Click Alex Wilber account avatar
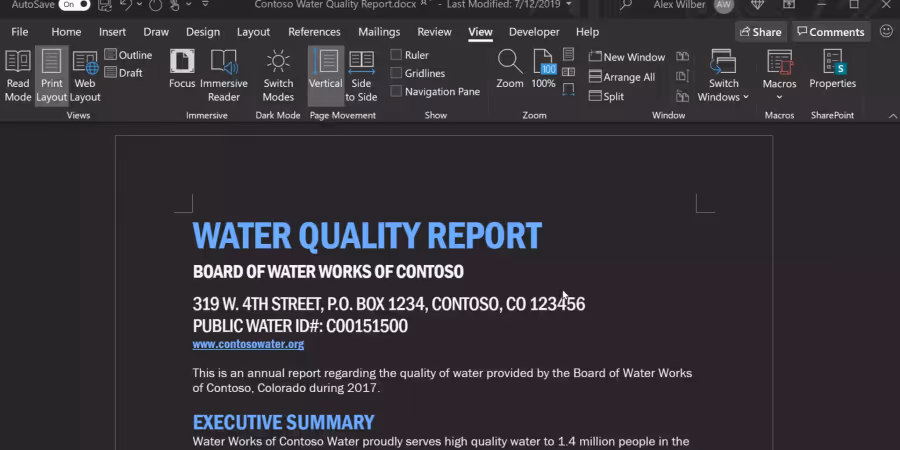The image size is (900, 450). tap(724, 5)
